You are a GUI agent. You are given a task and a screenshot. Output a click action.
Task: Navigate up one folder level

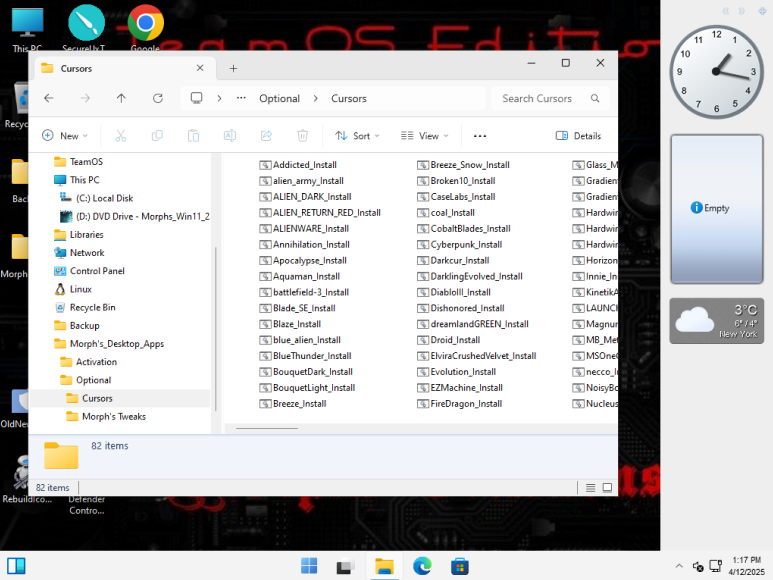(121, 98)
